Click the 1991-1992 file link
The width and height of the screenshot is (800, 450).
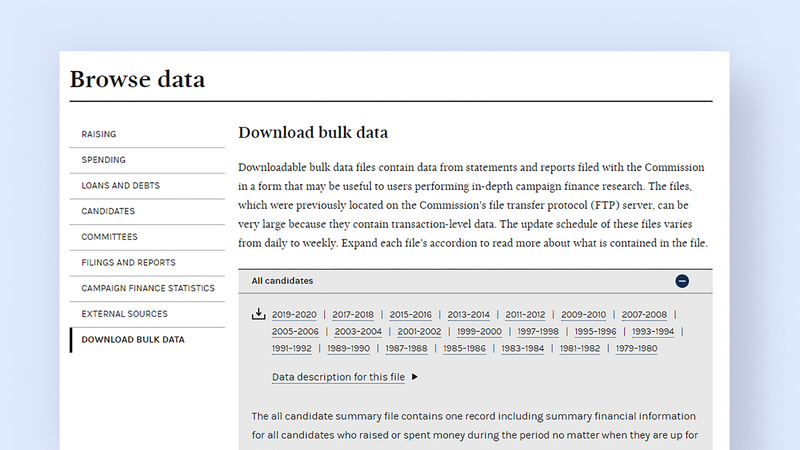pos(291,349)
